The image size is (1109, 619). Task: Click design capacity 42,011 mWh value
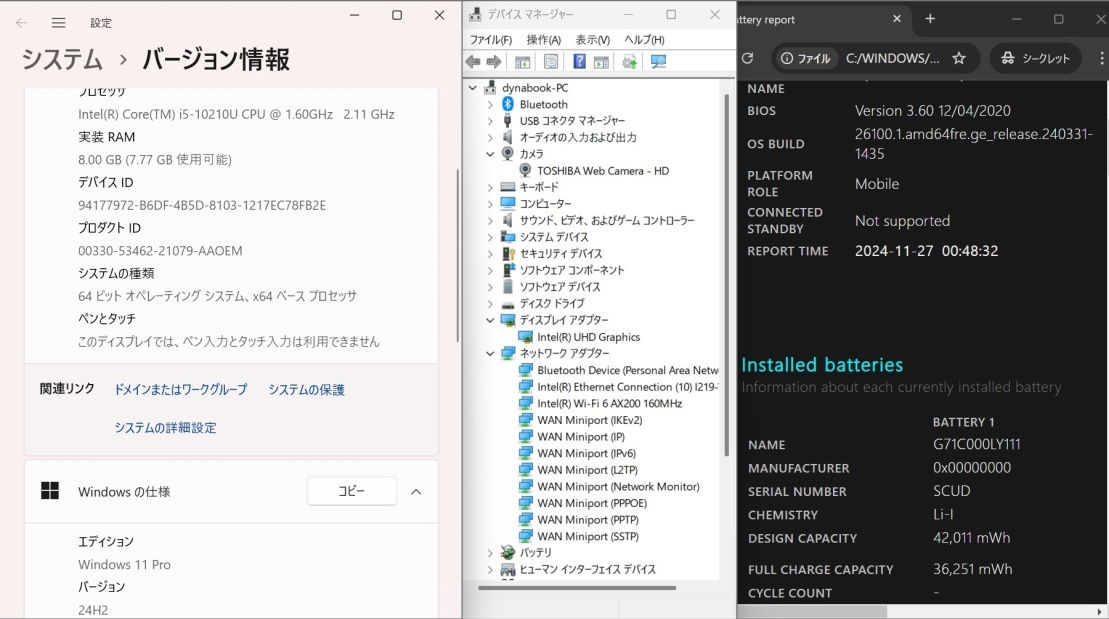971,538
